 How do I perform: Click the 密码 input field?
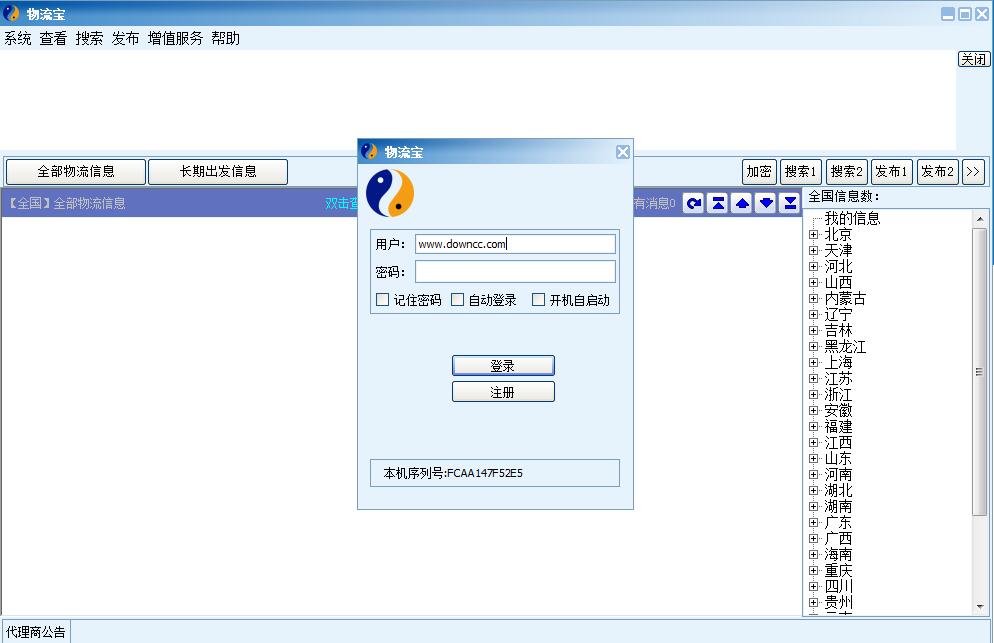coord(515,271)
